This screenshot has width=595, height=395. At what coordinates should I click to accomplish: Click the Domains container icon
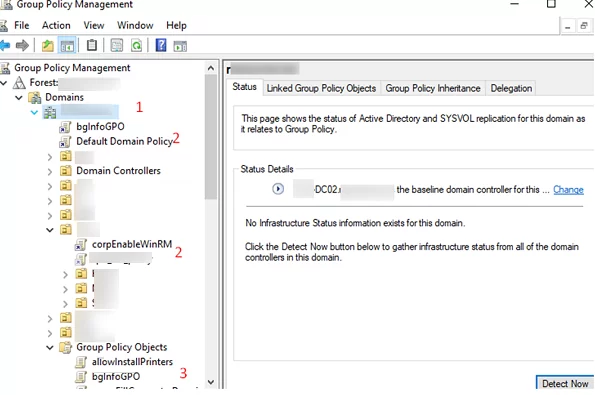[x=35, y=98]
